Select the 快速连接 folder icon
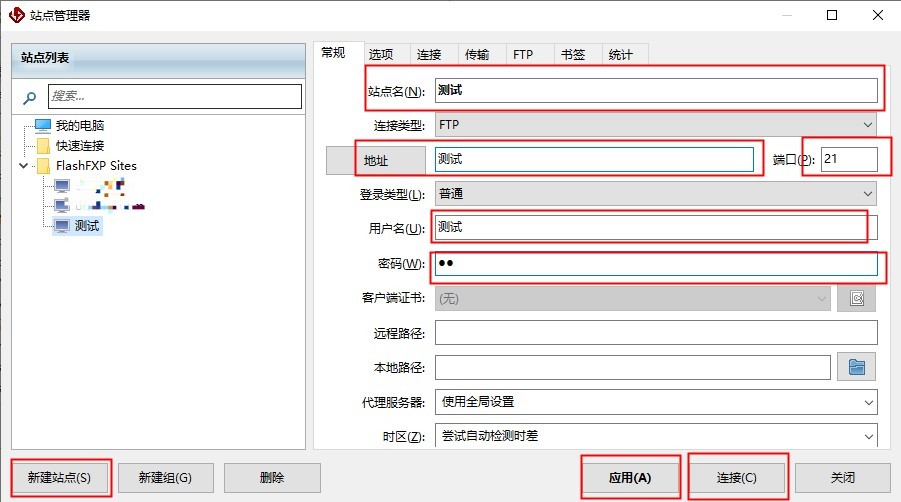Viewport: 901px width, 502px height. click(43, 145)
